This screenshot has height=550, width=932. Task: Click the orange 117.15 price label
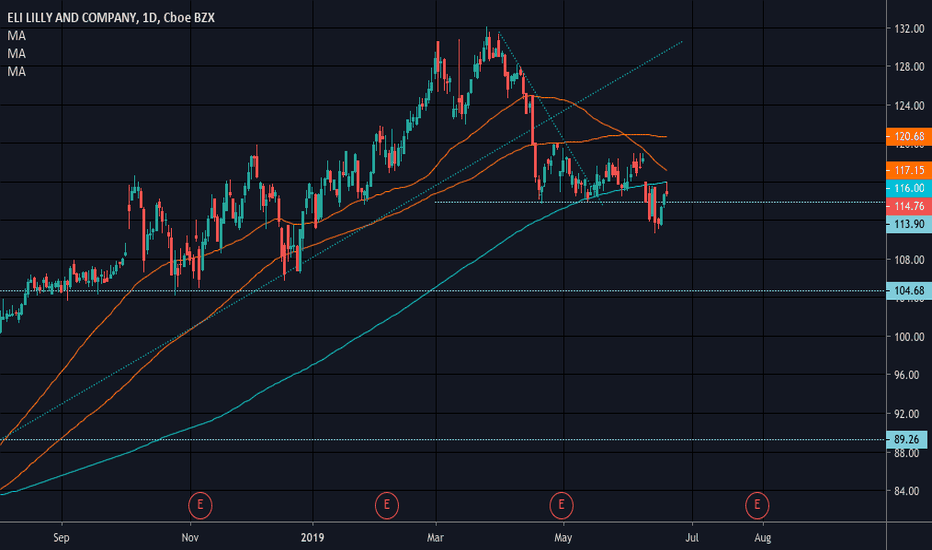coord(909,170)
